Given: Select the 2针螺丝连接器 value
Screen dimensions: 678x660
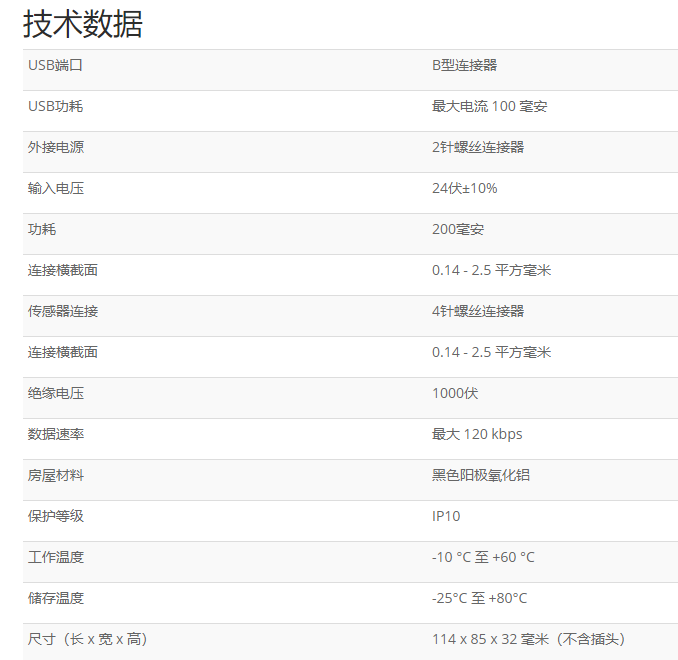Looking at the screenshot, I should (x=478, y=147).
